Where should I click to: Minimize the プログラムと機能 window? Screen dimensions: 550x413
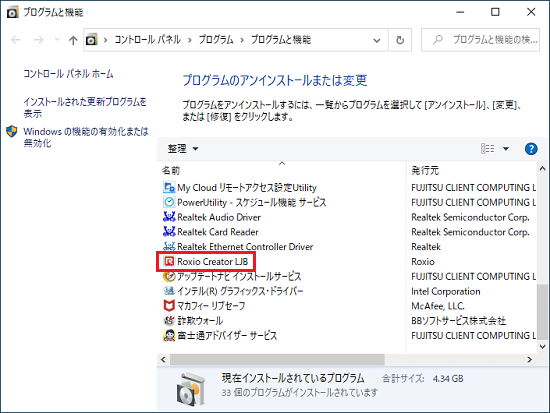point(460,12)
